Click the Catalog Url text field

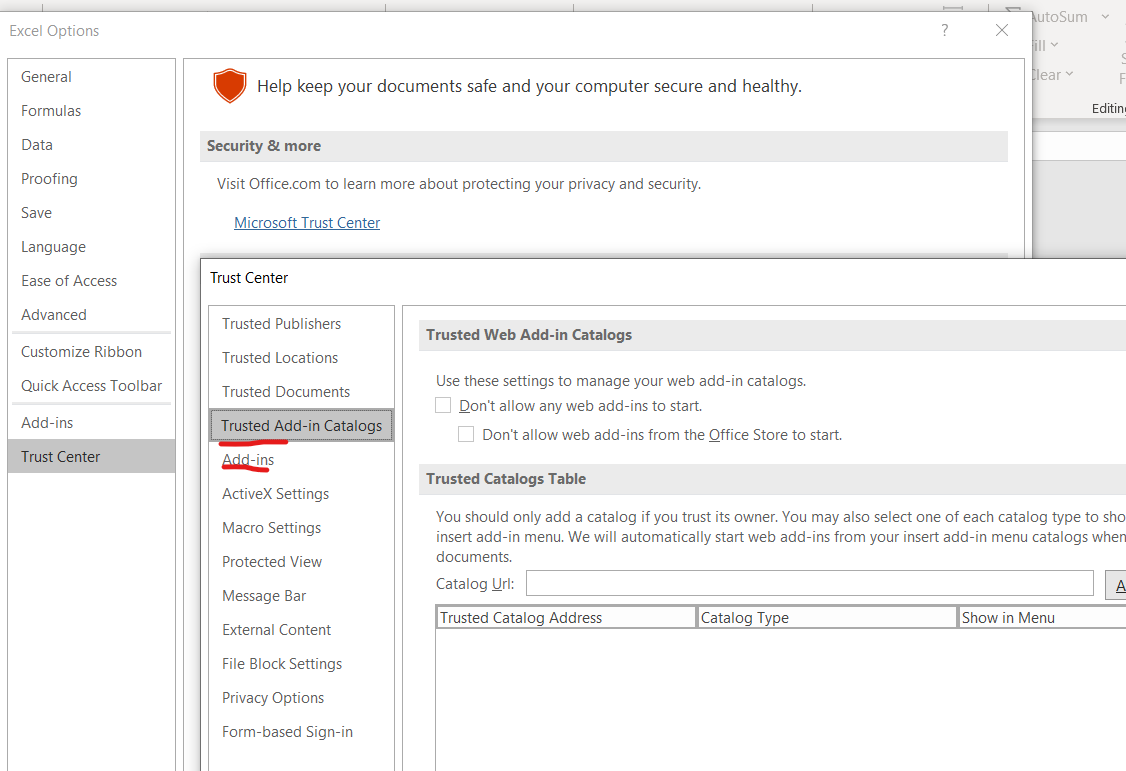click(809, 584)
